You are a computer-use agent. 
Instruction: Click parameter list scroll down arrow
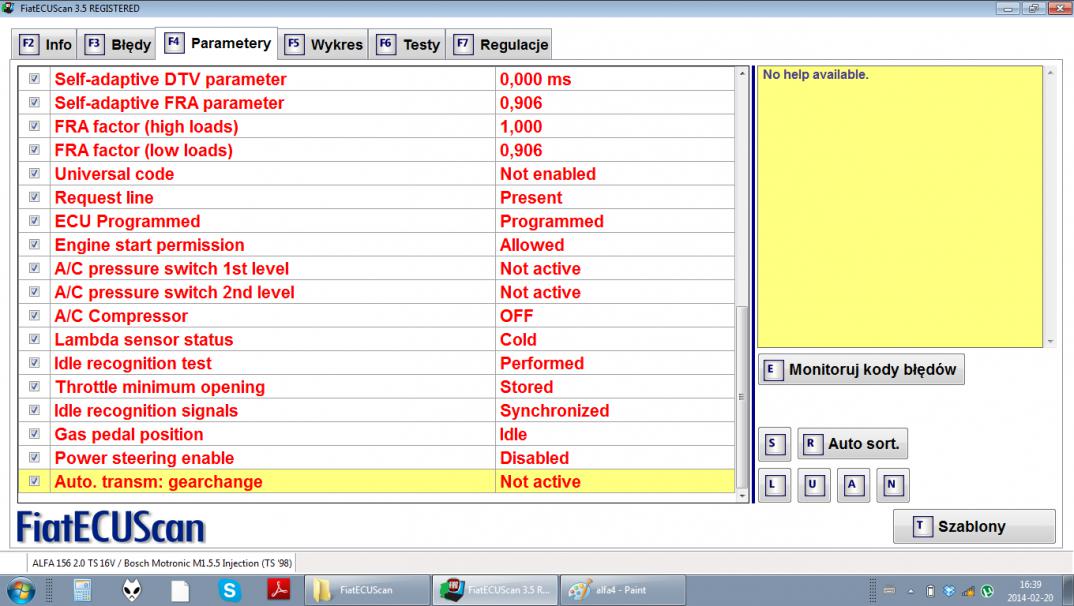pyautogui.click(x=742, y=496)
